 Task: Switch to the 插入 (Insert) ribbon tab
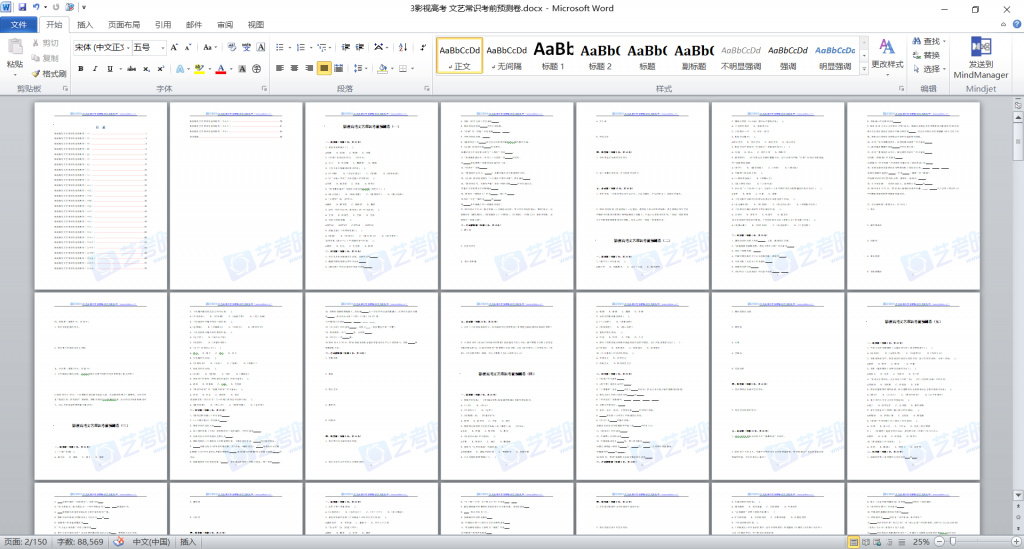pos(85,25)
